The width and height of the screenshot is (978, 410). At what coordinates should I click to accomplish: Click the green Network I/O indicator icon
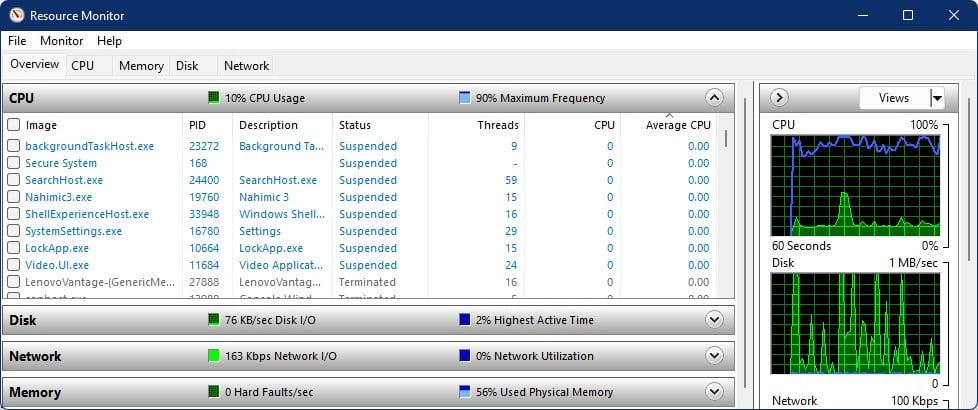pyautogui.click(x=214, y=356)
